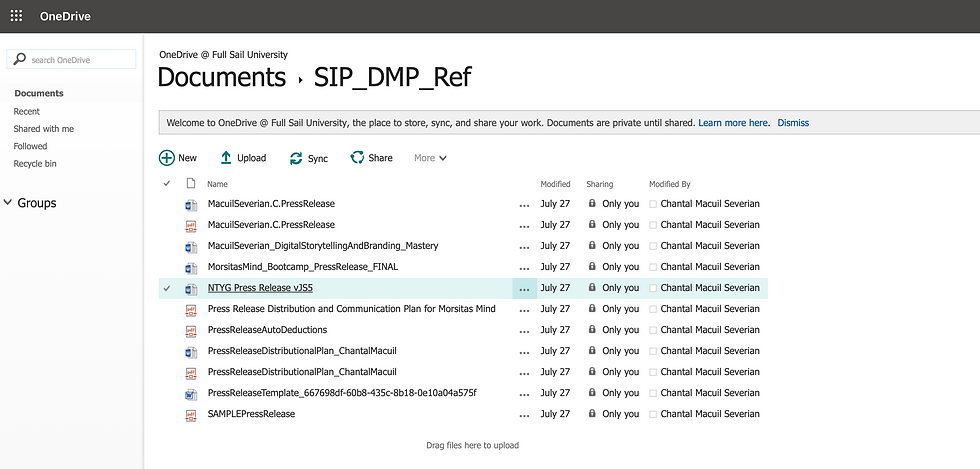Open NTYG Press Release vJS5 file link
Viewport: 980px width, 469px height.
[260, 288]
